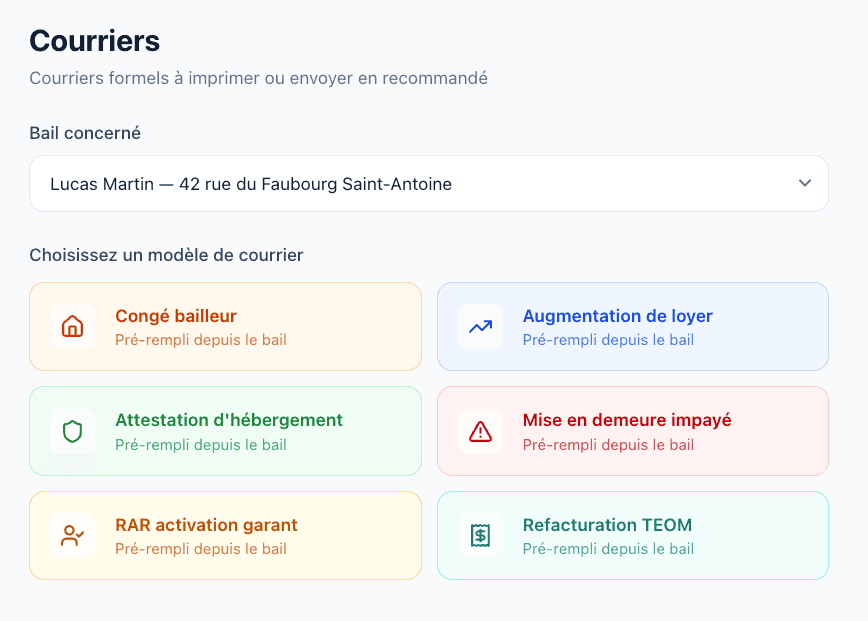868x621 pixels.
Task: Select the Mise en demeure impayé template
Action: (x=633, y=431)
